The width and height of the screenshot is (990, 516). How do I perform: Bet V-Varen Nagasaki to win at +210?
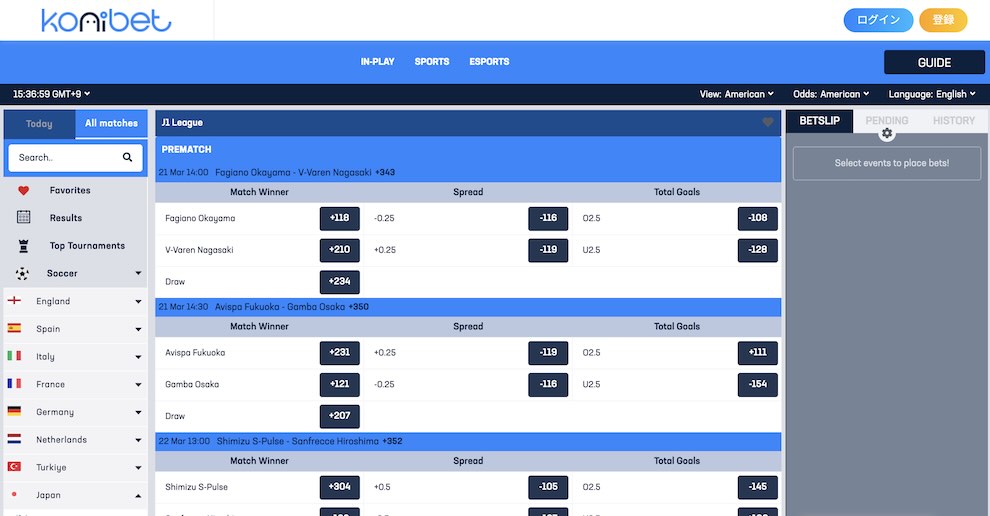[340, 250]
